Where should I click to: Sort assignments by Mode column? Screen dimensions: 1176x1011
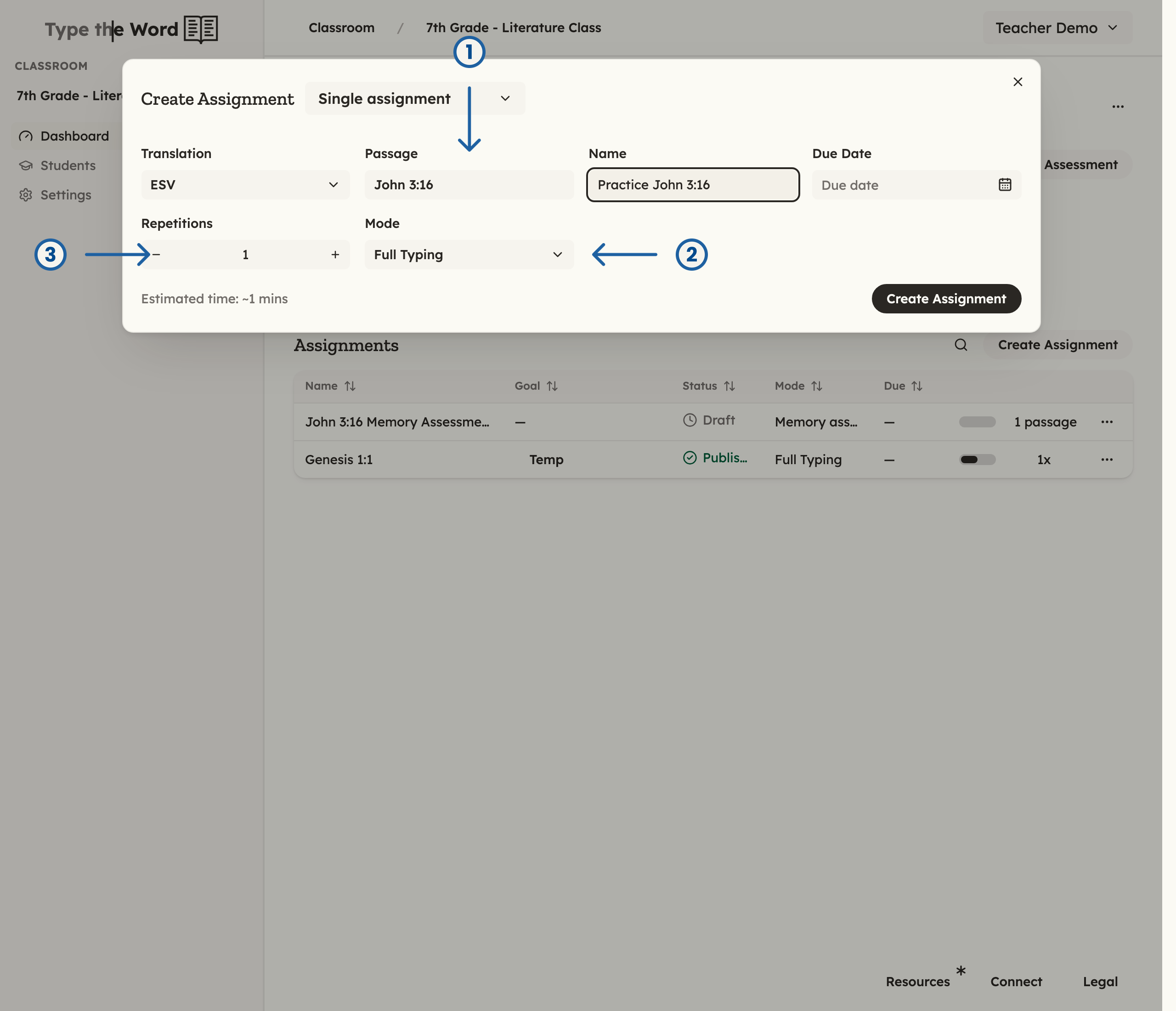coord(798,386)
